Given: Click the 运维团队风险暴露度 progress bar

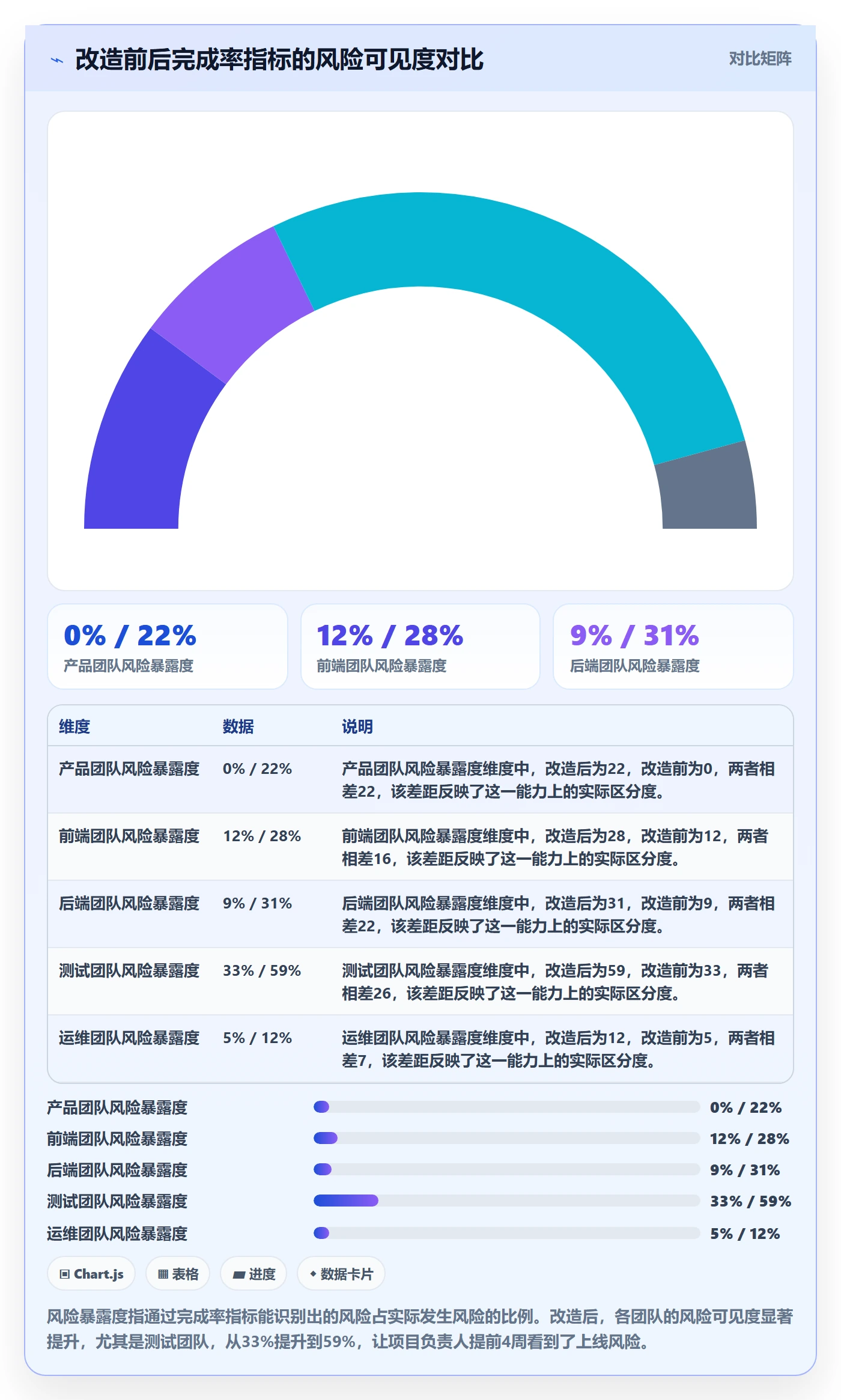Looking at the screenshot, I should 506,1233.
